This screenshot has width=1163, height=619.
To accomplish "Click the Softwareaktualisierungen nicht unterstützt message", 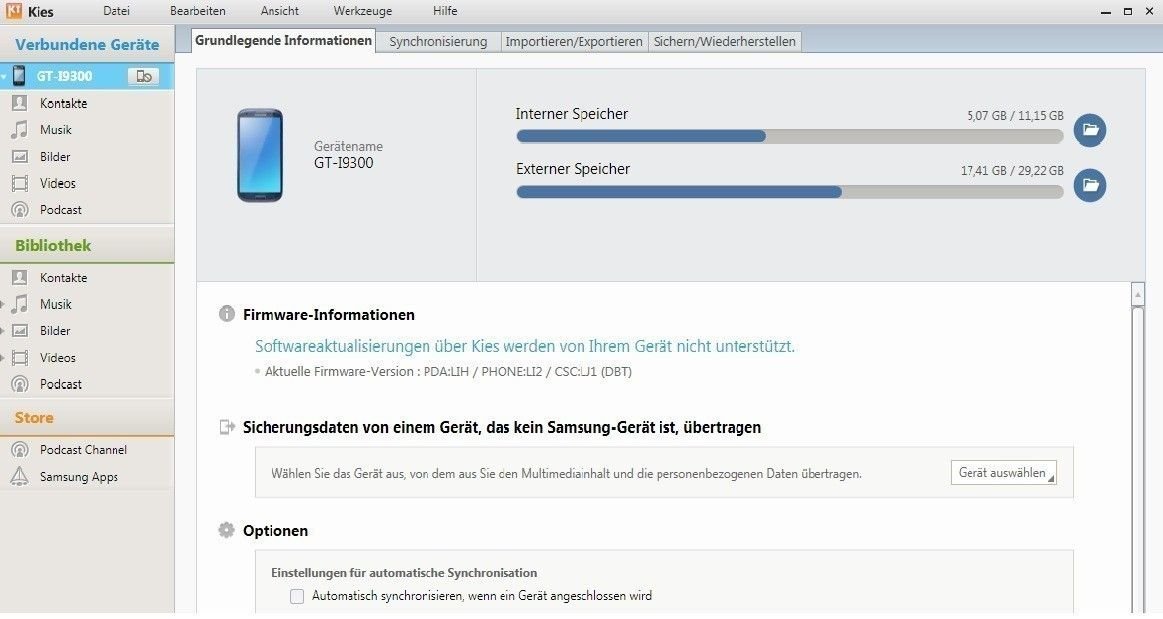I will 524,346.
